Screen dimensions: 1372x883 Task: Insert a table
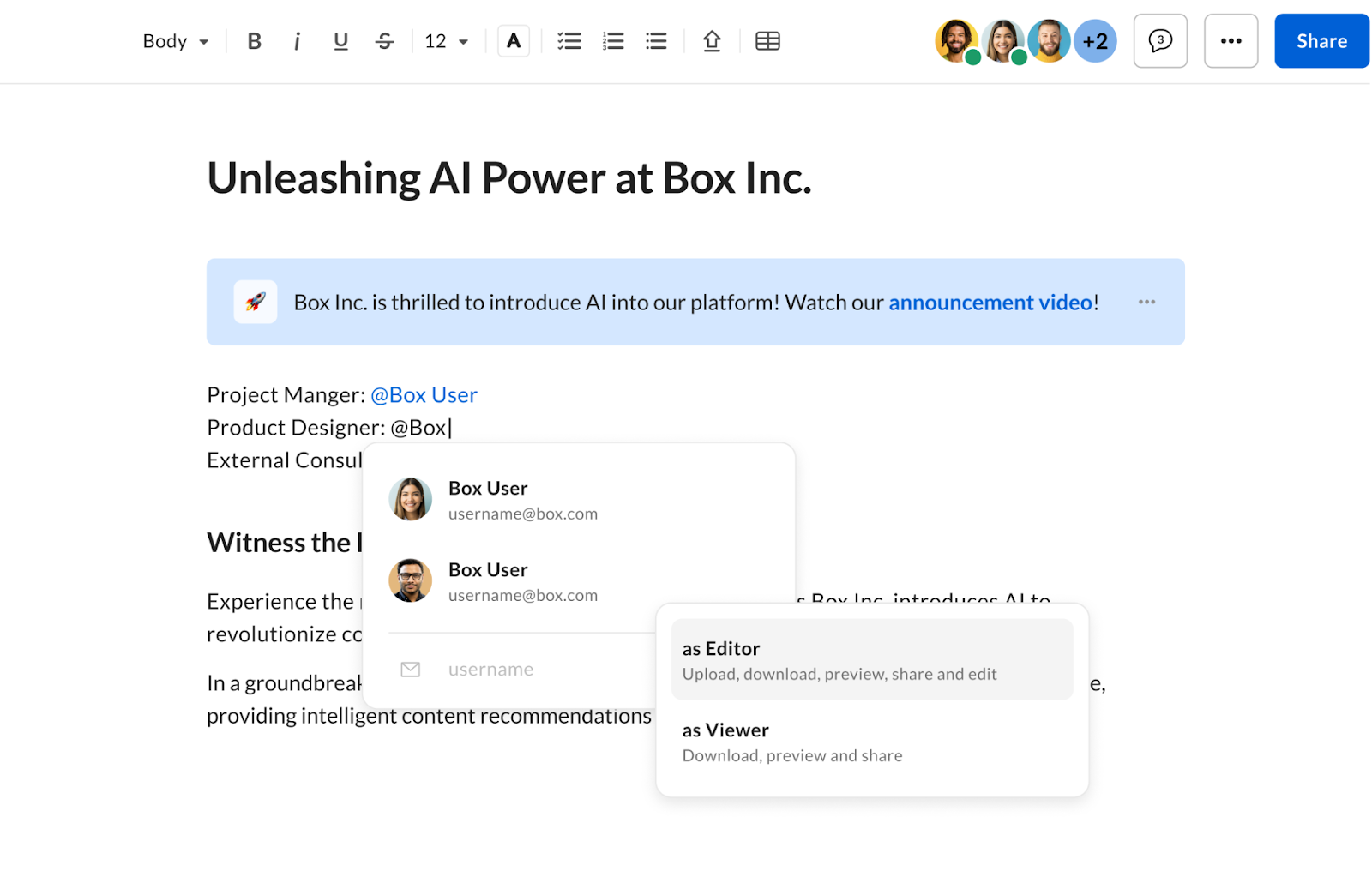pos(767,41)
